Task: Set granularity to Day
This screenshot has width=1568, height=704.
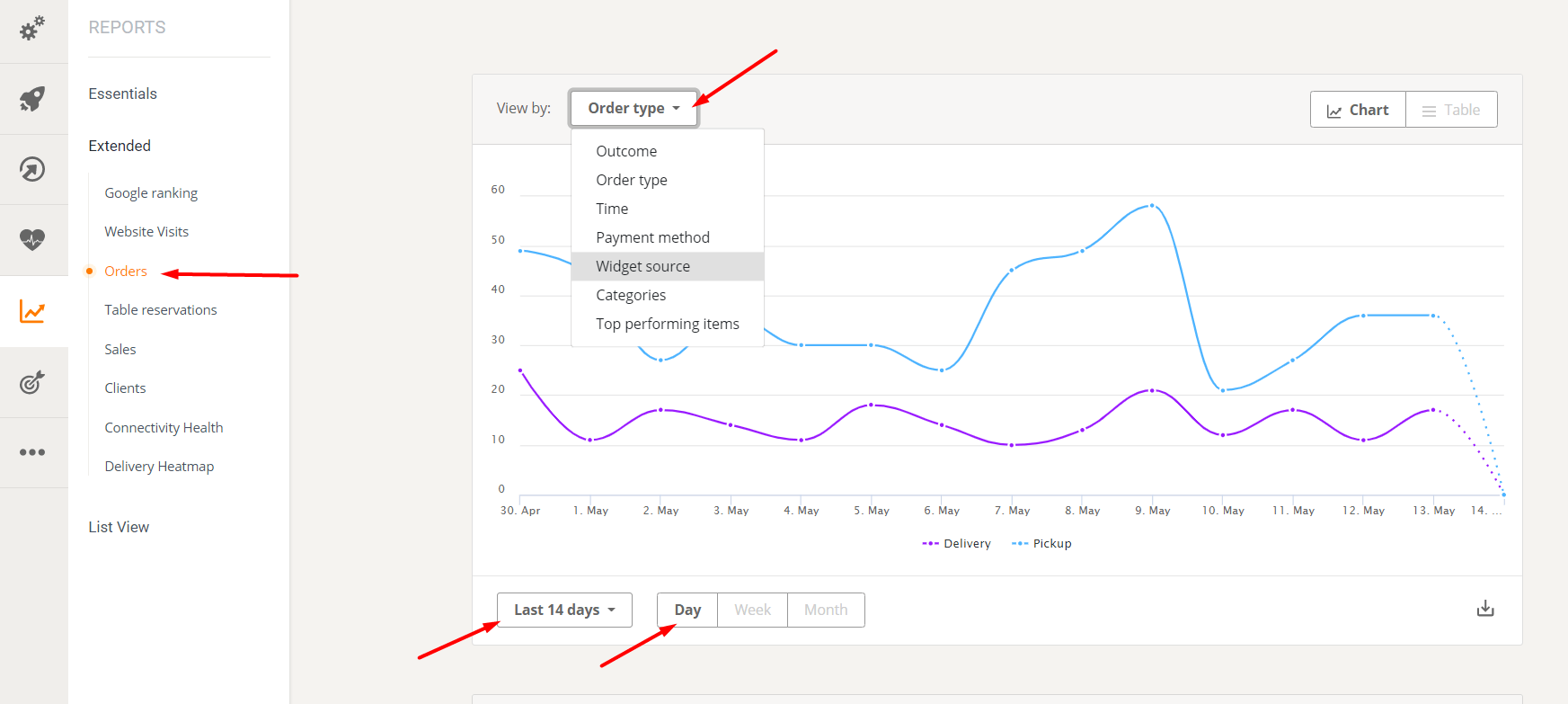Action: (687, 610)
